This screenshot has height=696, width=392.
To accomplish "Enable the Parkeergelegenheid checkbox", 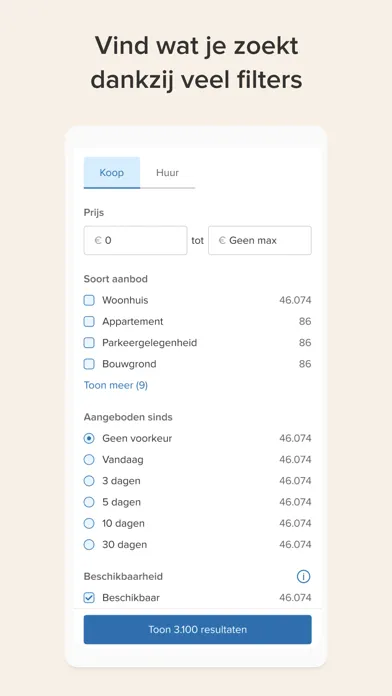I will pyautogui.click(x=89, y=343).
